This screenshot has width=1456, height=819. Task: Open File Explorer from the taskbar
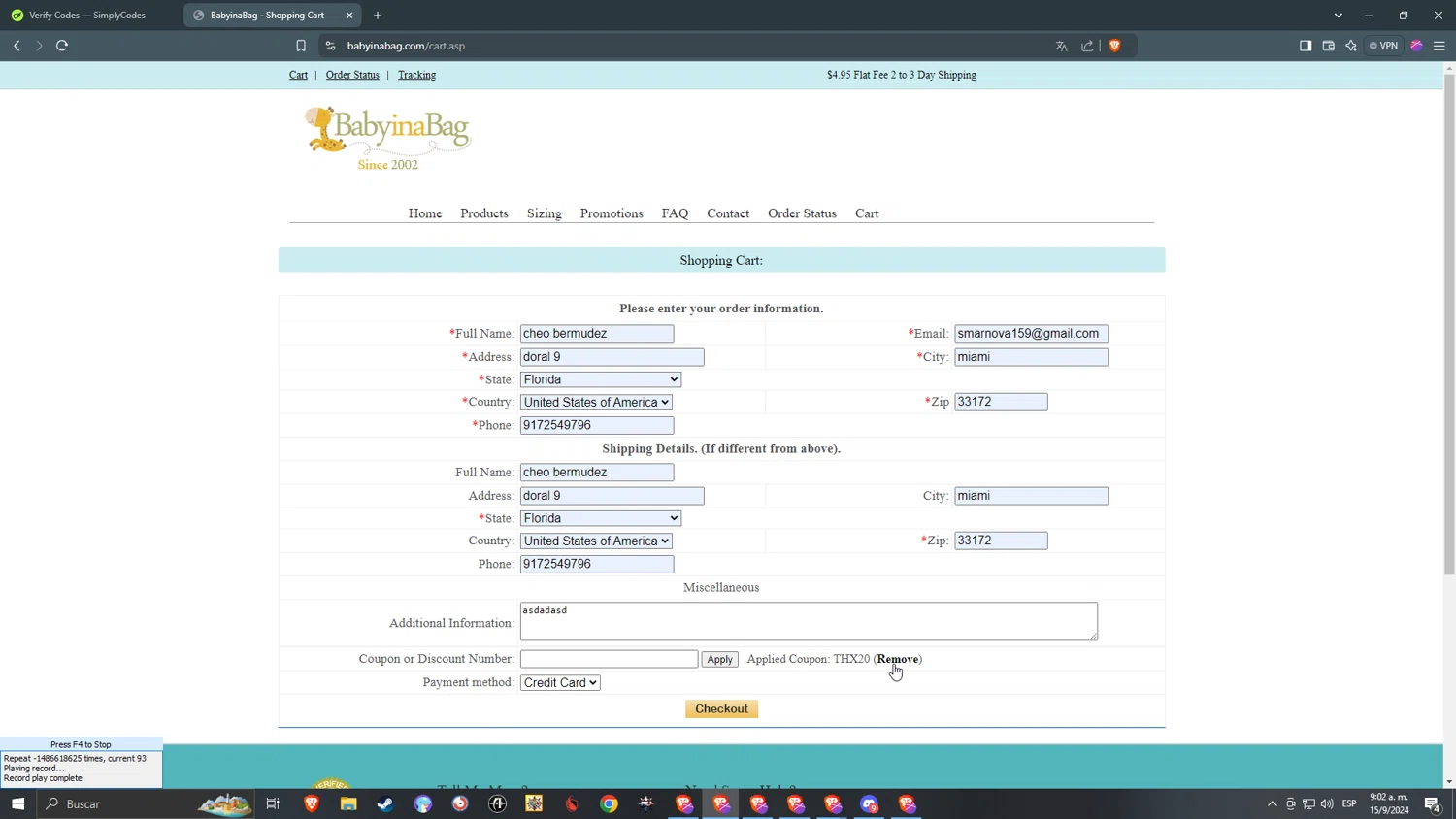tap(348, 803)
